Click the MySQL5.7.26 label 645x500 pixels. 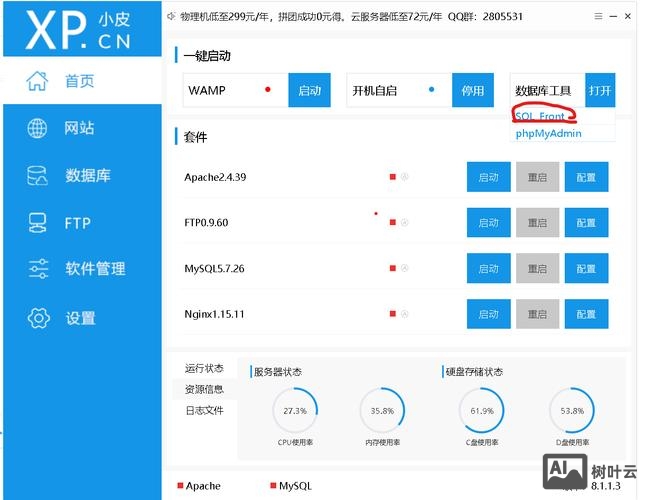pos(214,268)
